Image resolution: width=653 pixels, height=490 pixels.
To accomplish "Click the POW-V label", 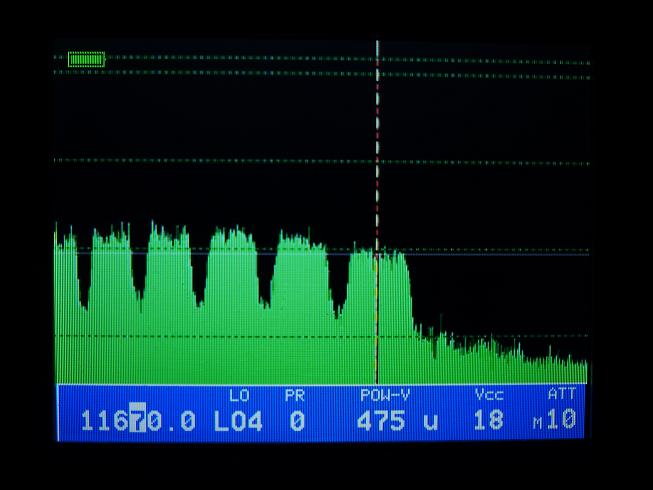I will (x=385, y=396).
